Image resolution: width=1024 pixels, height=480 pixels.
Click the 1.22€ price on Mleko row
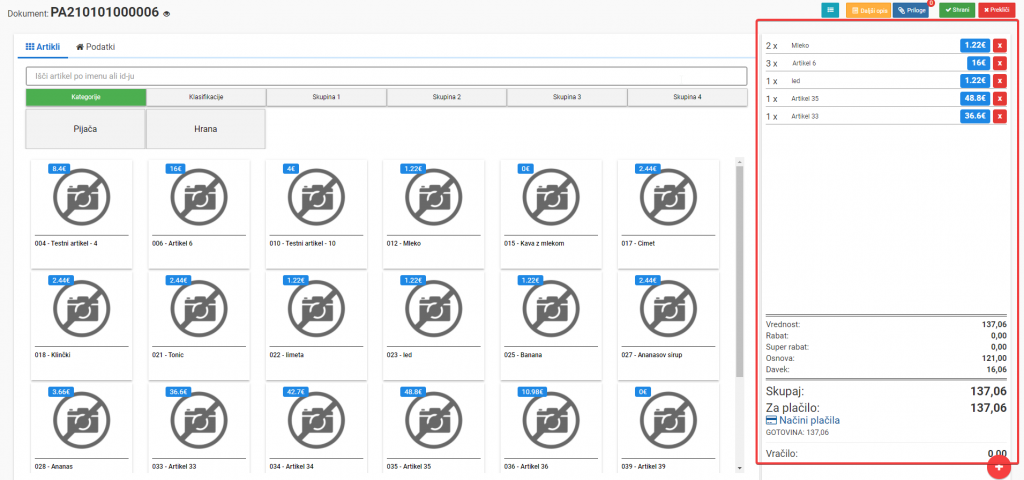974,45
